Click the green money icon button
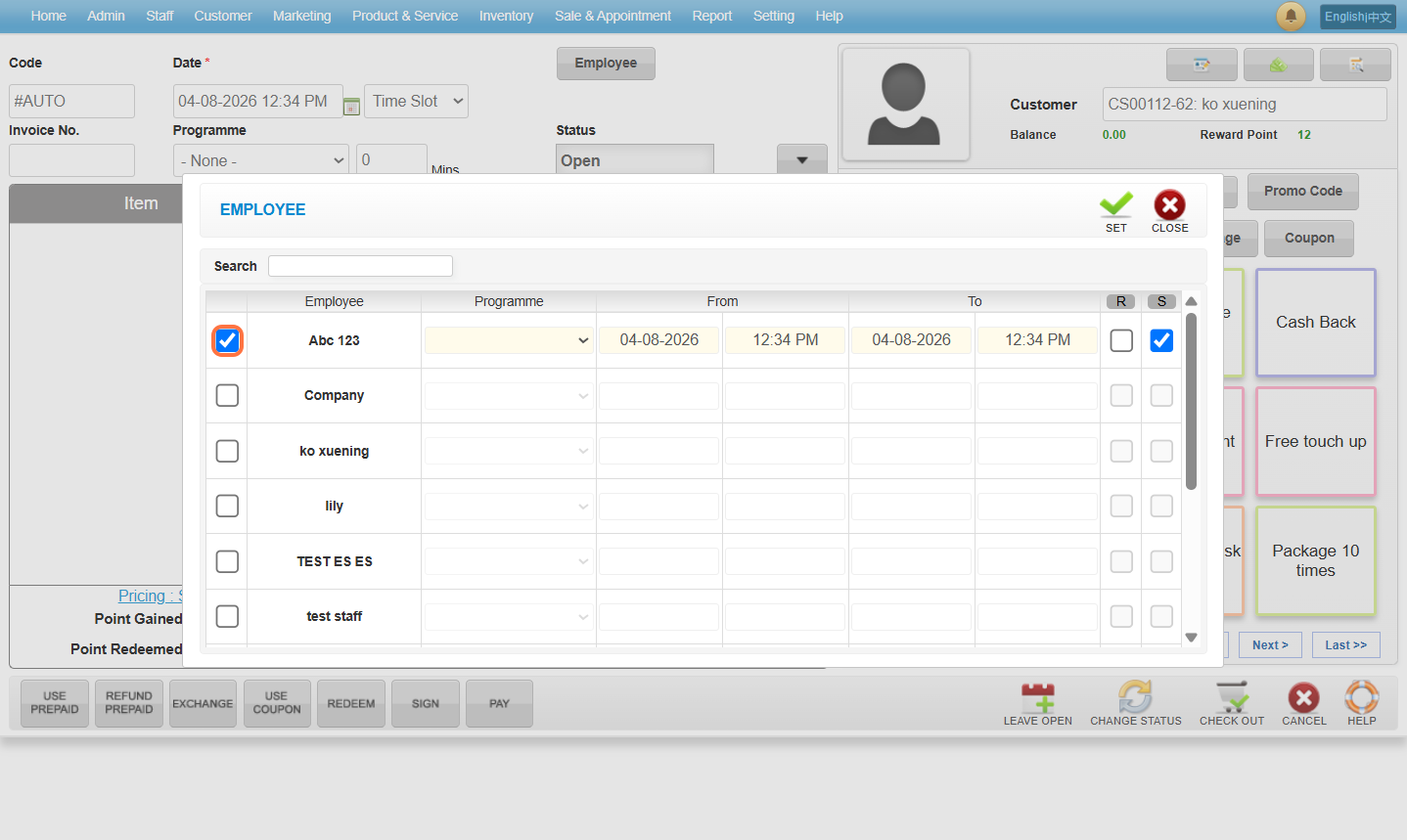This screenshot has width=1407, height=840. (x=1278, y=65)
